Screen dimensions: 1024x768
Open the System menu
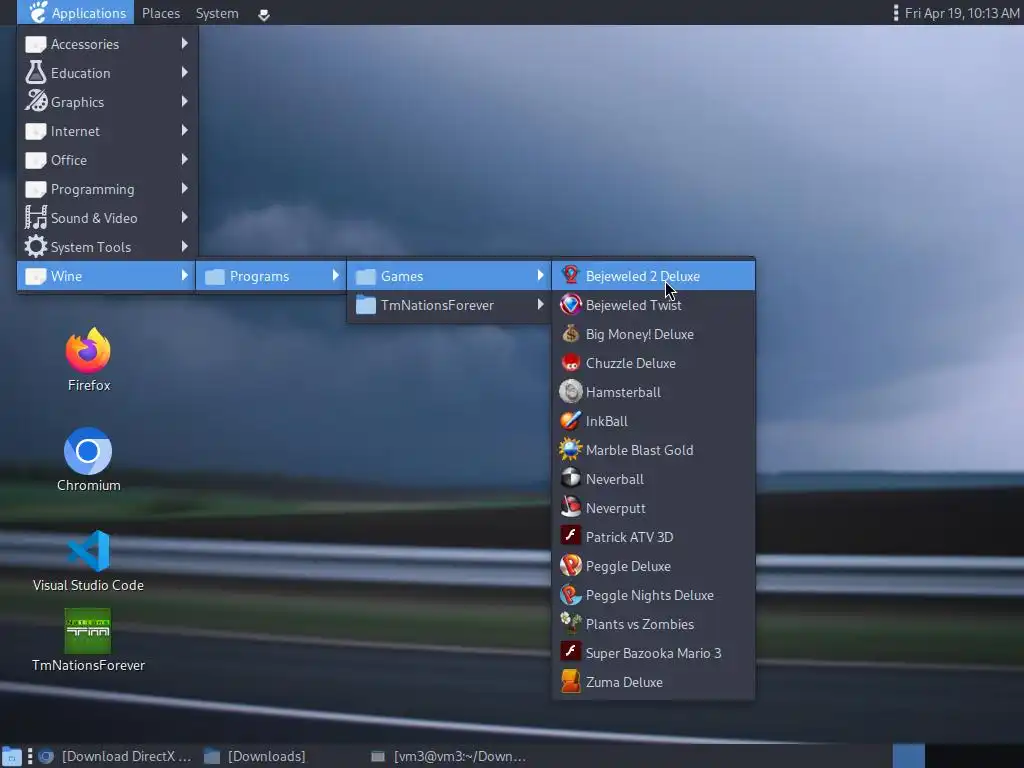[x=217, y=13]
